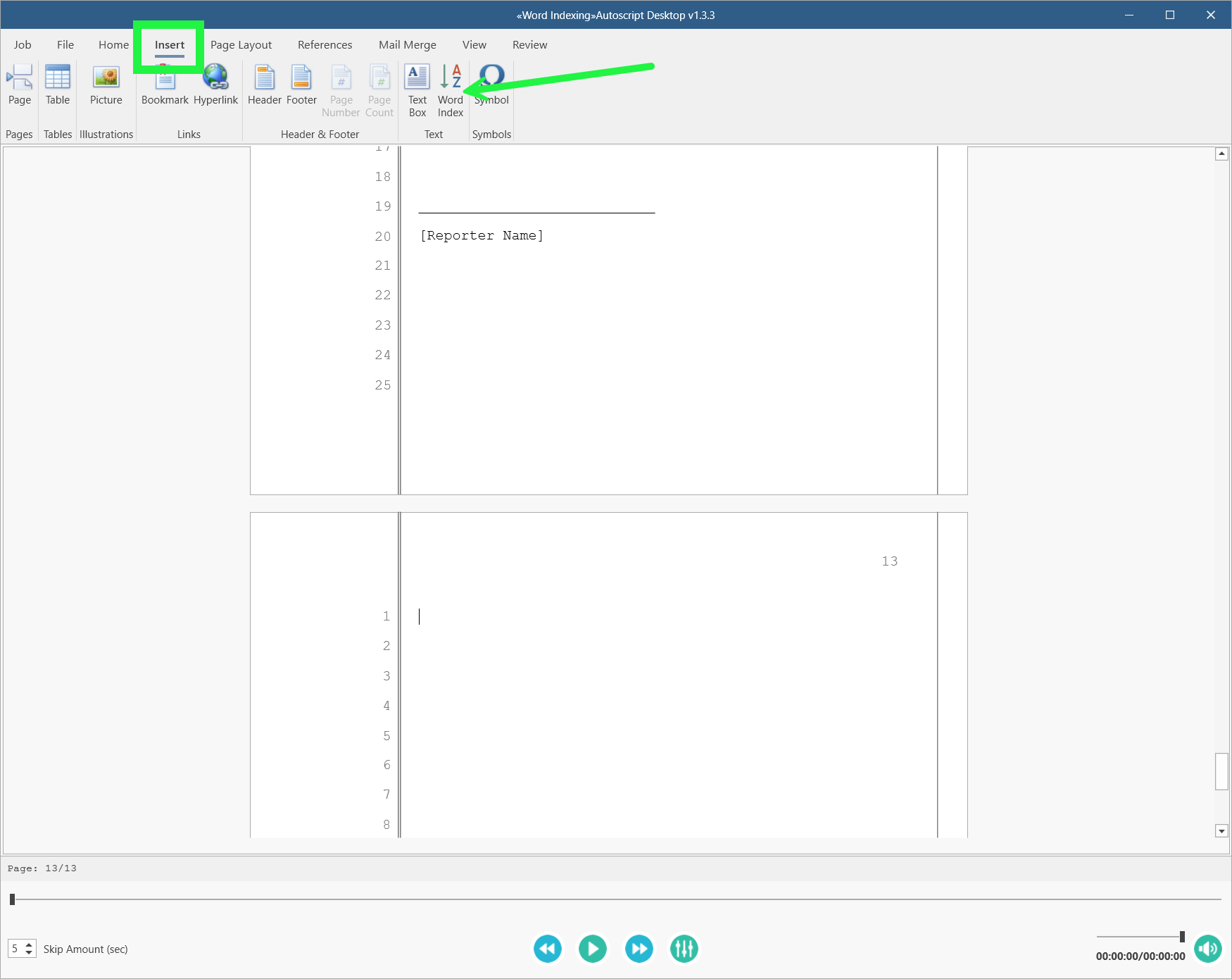Viewport: 1232px width, 979px height.
Task: Insert a new Page
Action: [x=20, y=86]
